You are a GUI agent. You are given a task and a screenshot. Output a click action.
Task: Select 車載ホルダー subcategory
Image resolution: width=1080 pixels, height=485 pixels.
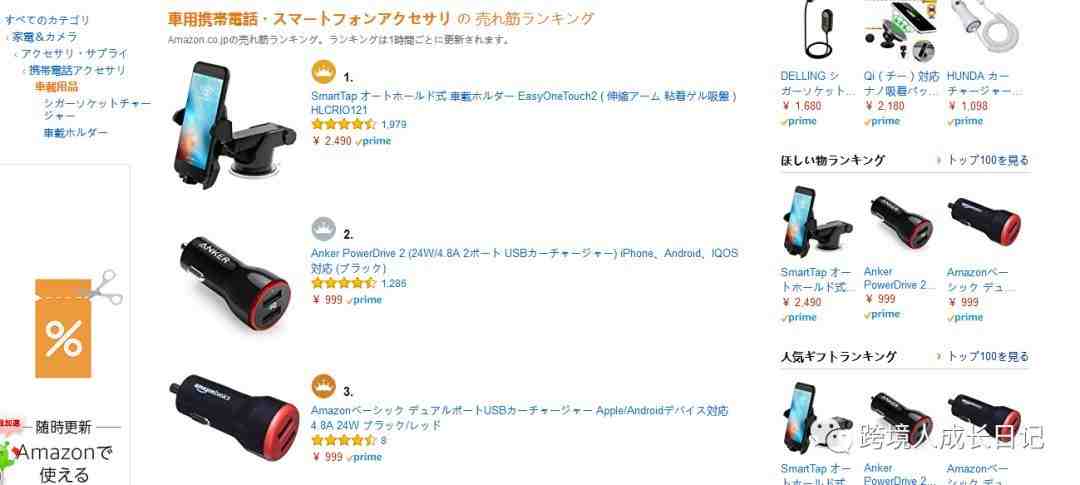tap(76, 133)
